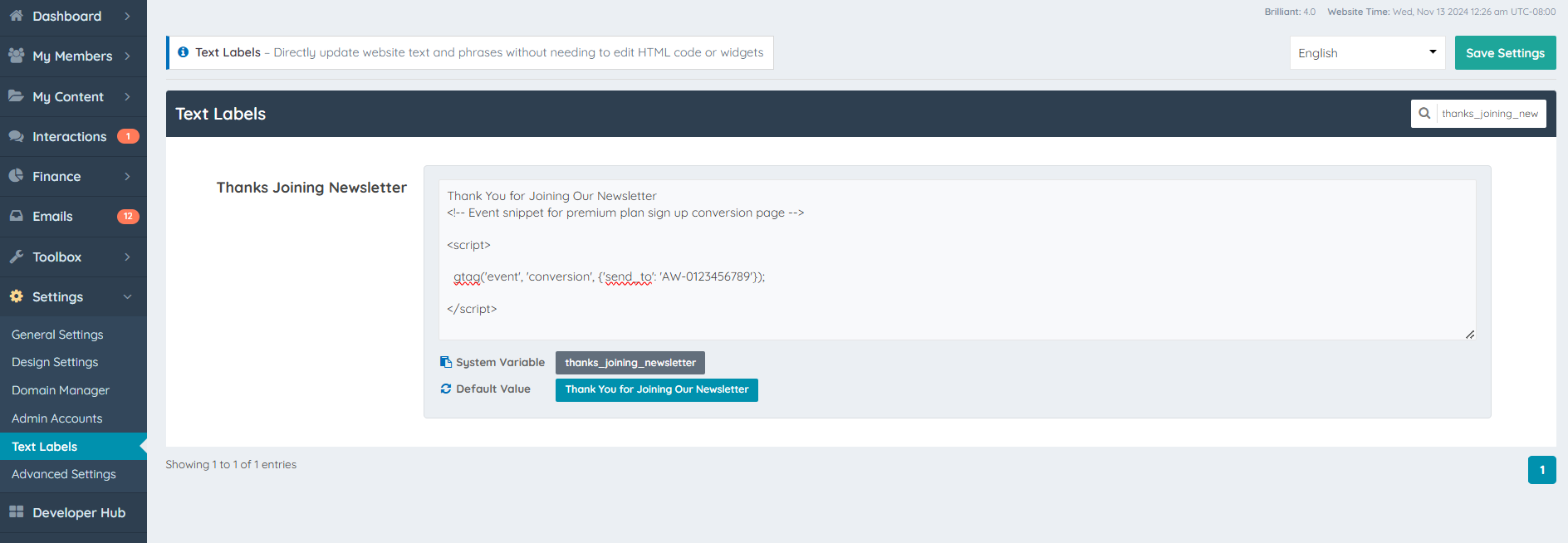Click the My Members people icon
Screen dimensions: 1568x543
click(16, 56)
